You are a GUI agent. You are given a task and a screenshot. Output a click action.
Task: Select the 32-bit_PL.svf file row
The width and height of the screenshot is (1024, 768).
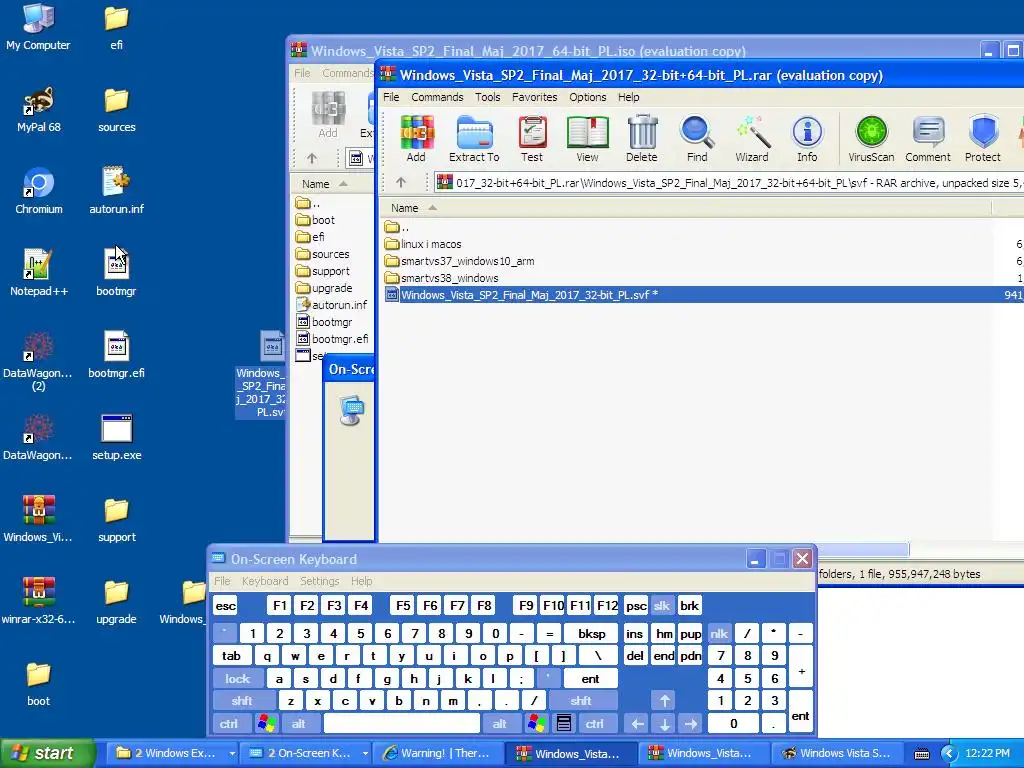pos(703,295)
